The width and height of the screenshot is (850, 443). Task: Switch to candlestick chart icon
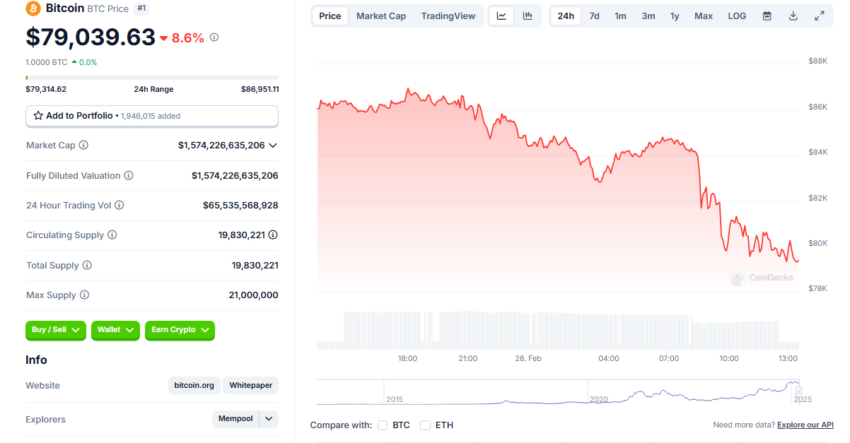click(x=527, y=16)
